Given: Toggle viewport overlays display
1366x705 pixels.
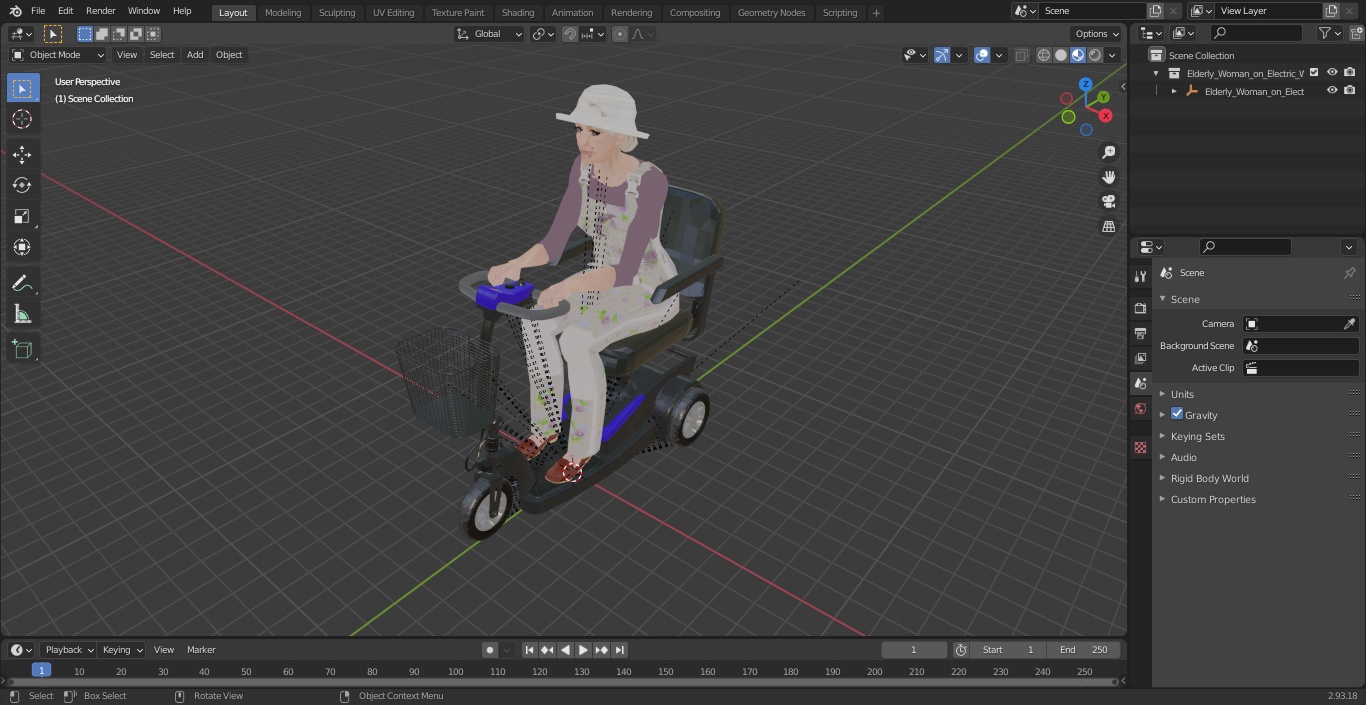Looking at the screenshot, I should click(x=982, y=55).
